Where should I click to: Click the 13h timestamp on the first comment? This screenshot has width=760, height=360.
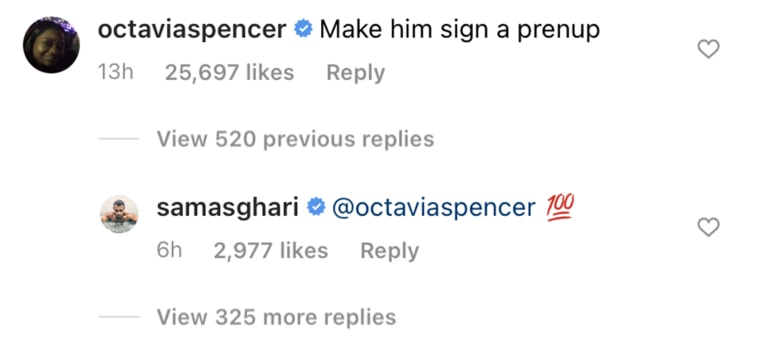tap(115, 73)
